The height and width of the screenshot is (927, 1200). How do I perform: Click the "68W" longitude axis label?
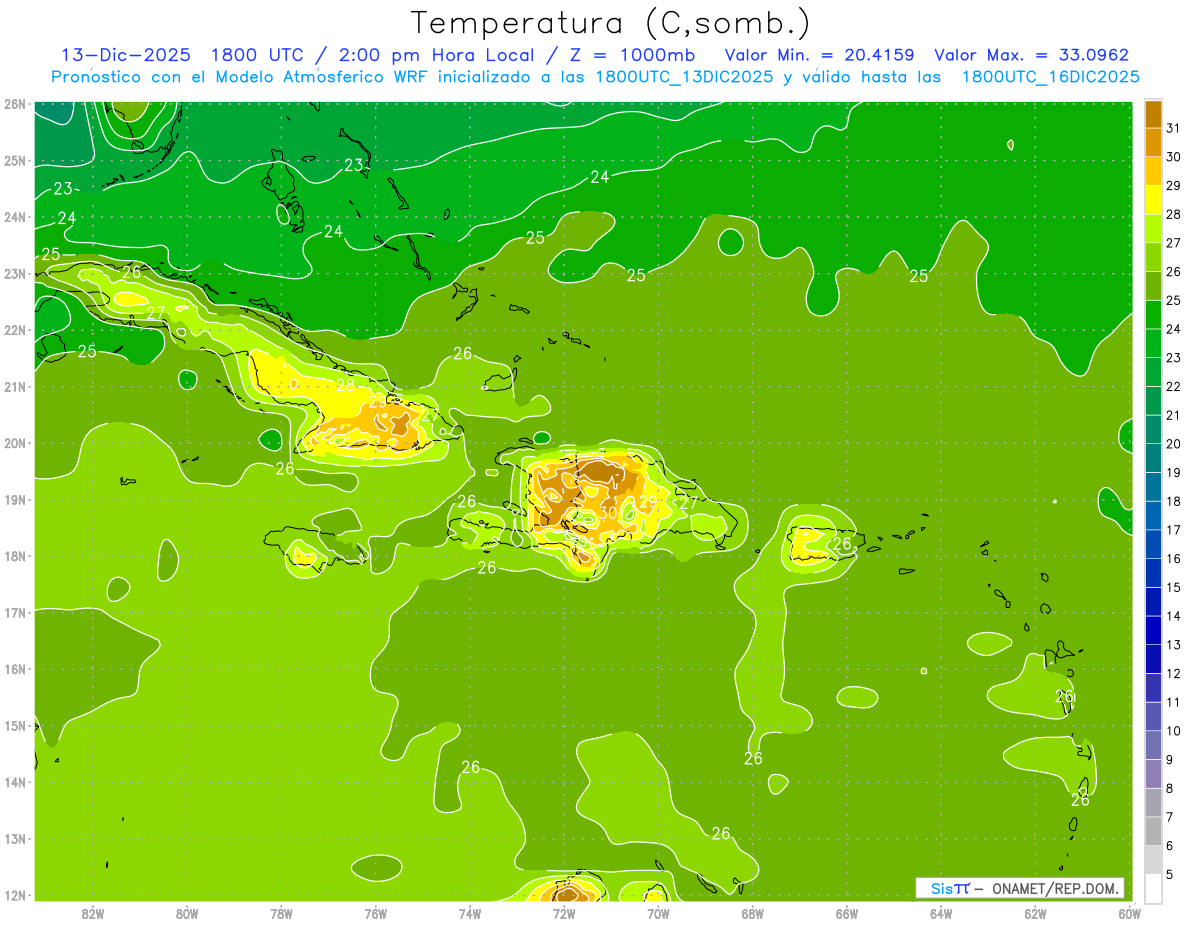tap(753, 913)
